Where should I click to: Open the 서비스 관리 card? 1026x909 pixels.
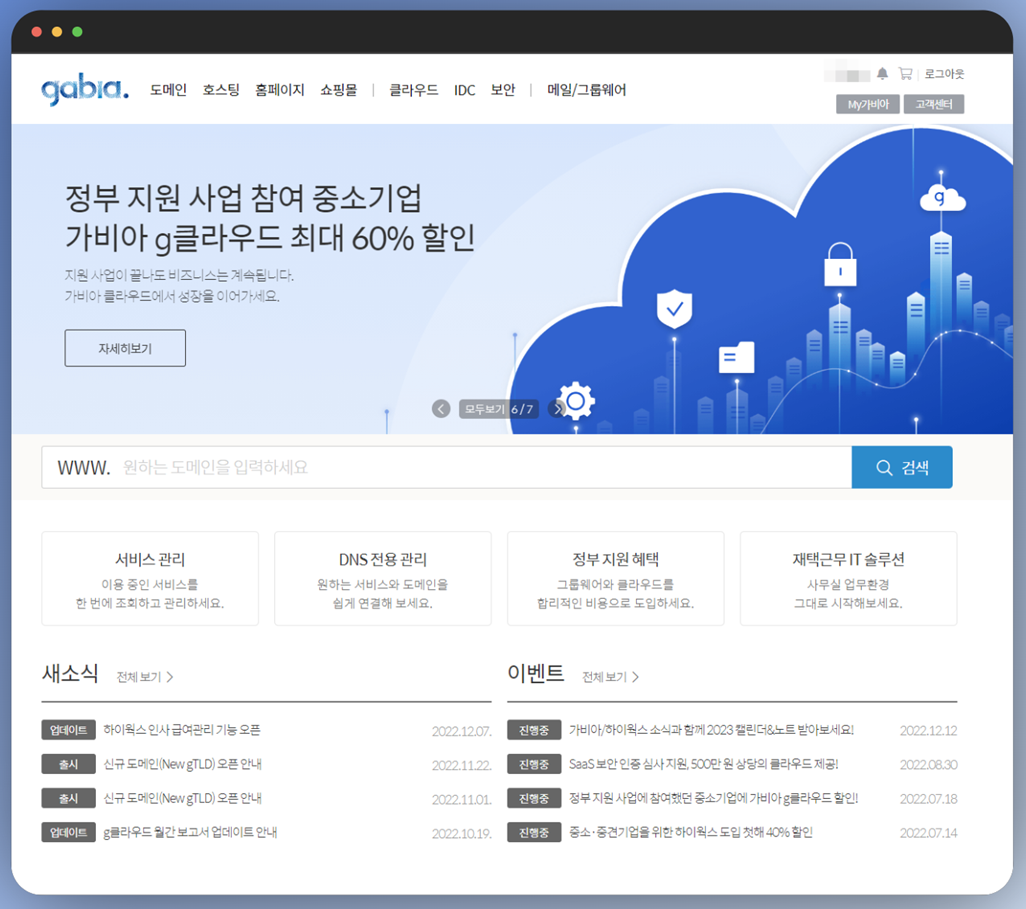(x=150, y=579)
